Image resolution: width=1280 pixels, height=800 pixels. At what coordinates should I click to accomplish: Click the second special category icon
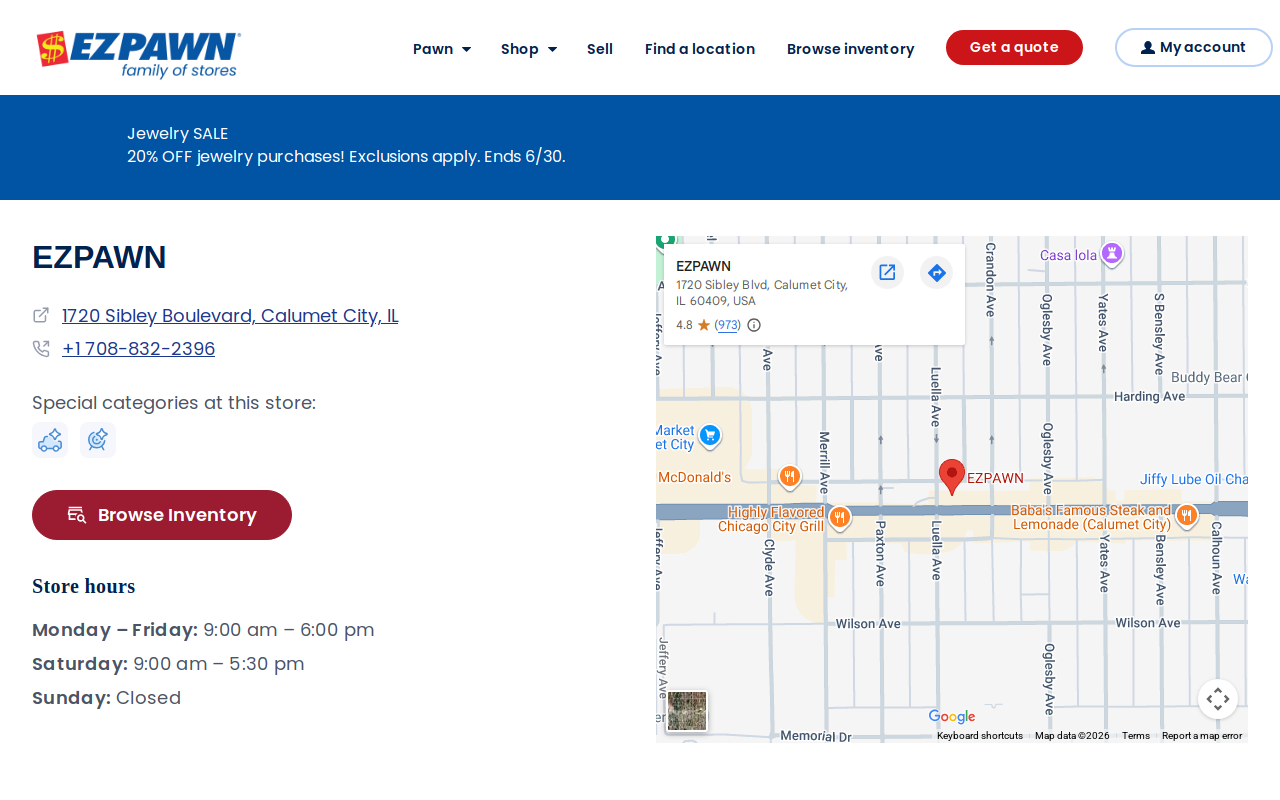[x=98, y=440]
